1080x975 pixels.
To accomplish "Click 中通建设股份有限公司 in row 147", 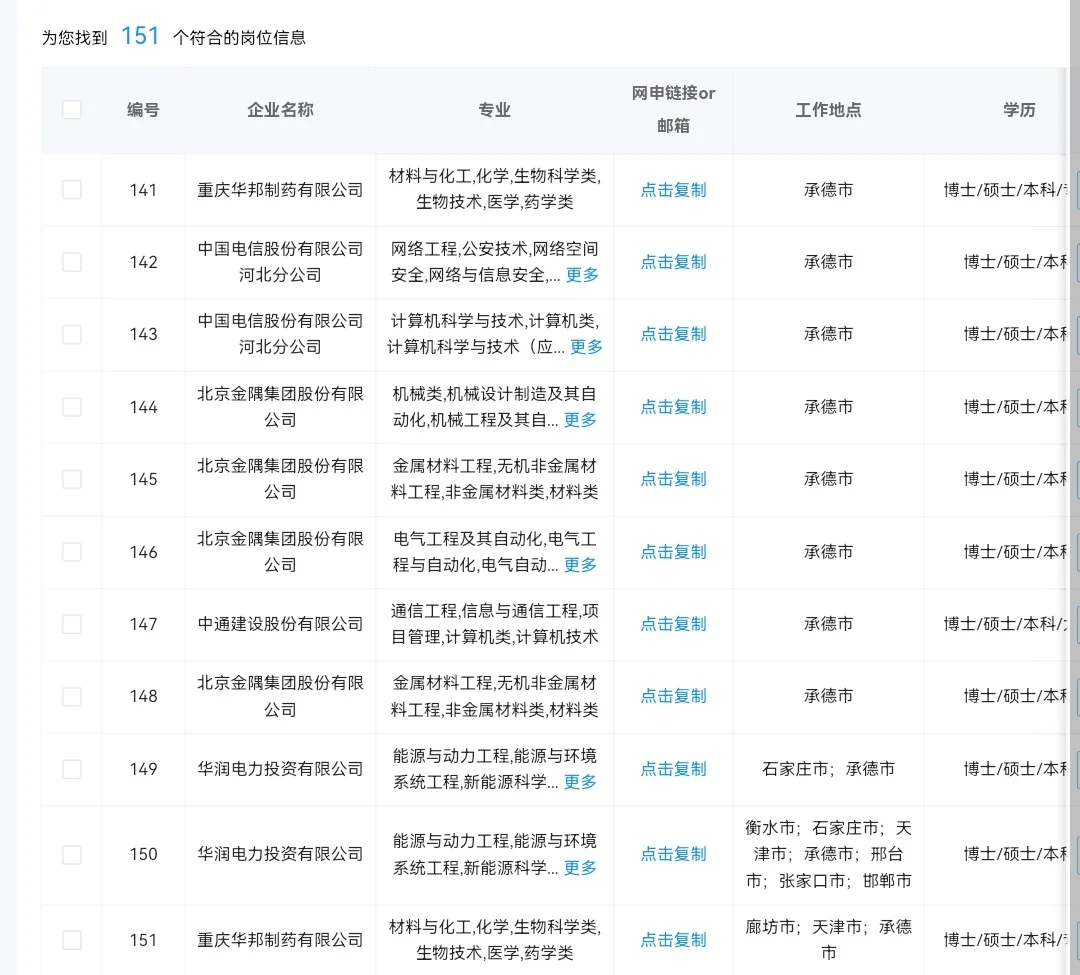I will coord(280,624).
